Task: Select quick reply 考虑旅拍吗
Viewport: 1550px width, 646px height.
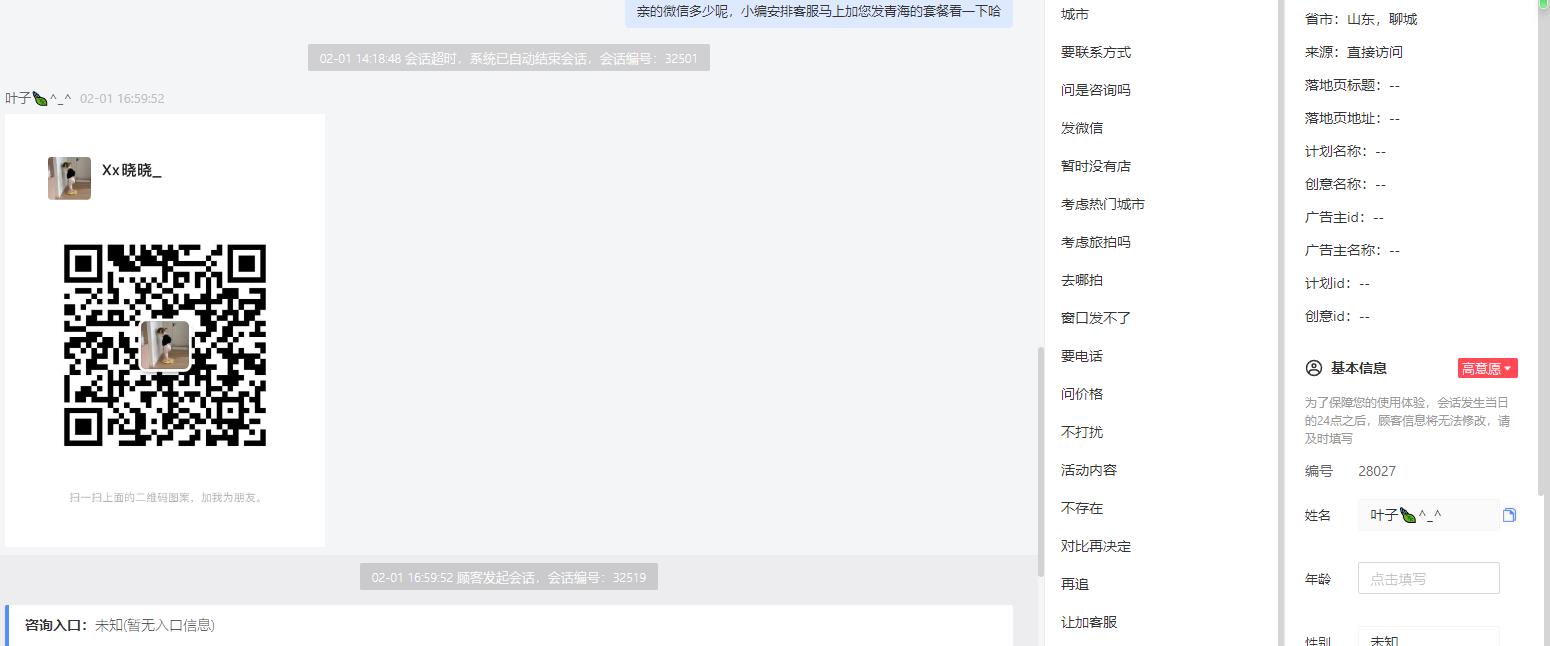Action: 1096,242
